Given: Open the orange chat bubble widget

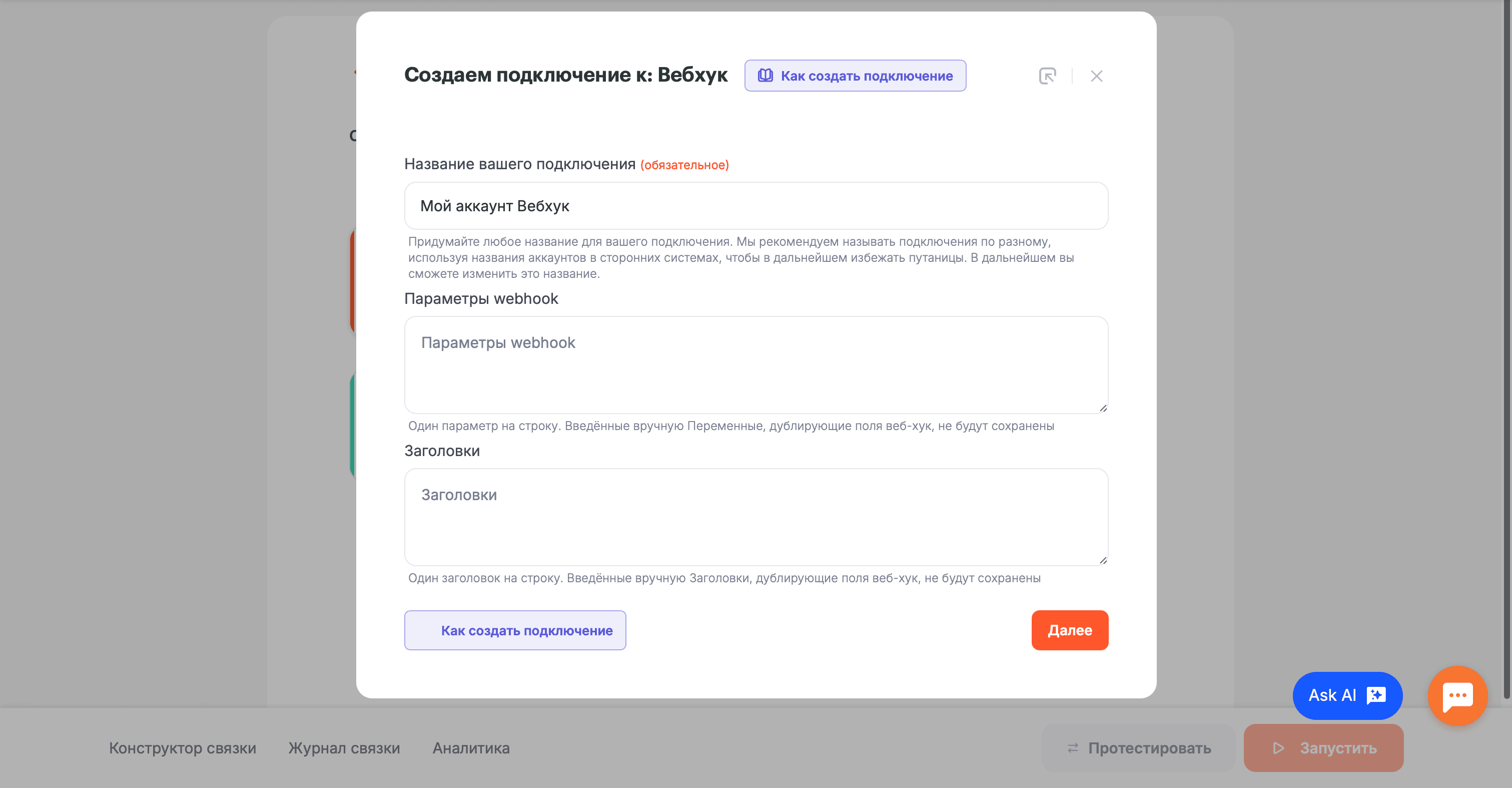Looking at the screenshot, I should (x=1457, y=695).
